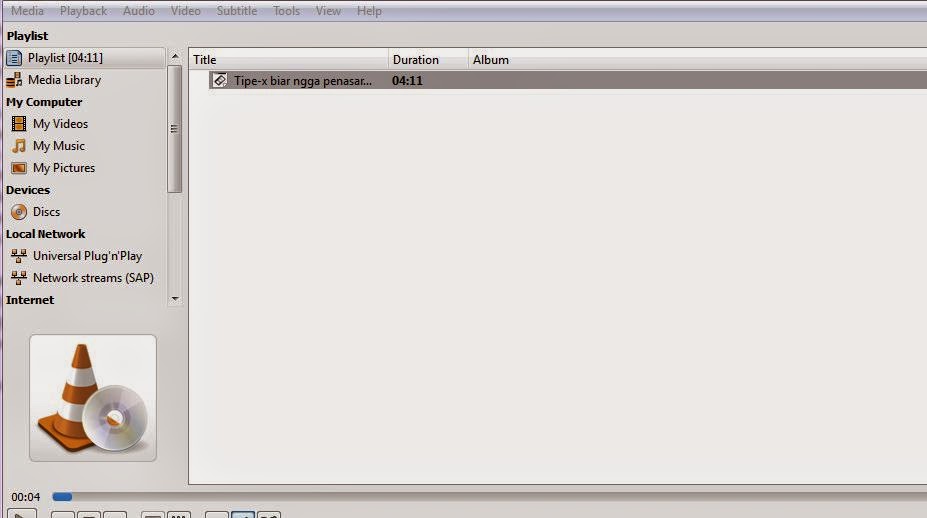The width and height of the screenshot is (927, 518).
Task: Click the picture icon for My Pictures
Action: (19, 168)
